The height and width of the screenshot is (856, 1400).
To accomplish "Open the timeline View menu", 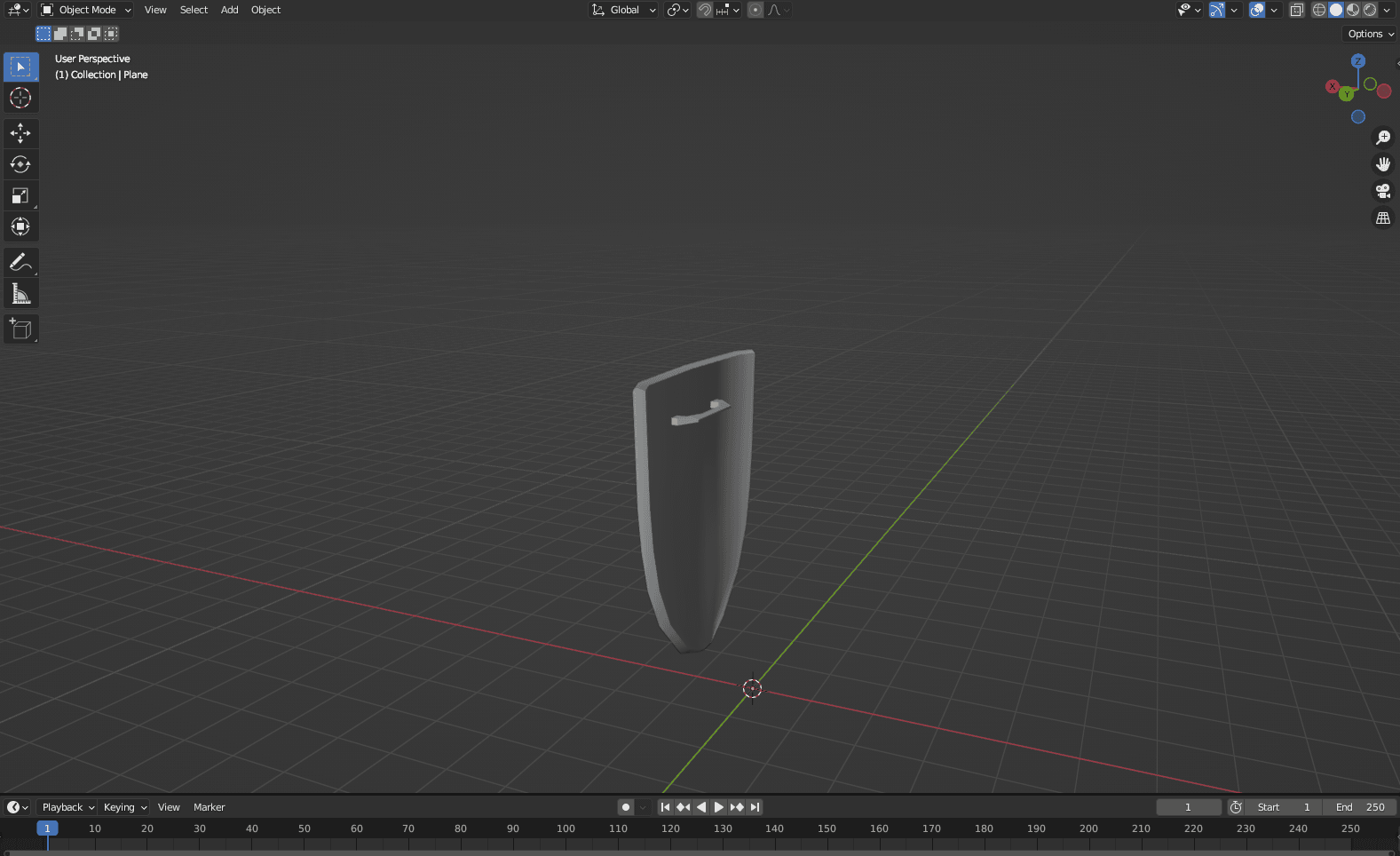I will click(x=169, y=807).
